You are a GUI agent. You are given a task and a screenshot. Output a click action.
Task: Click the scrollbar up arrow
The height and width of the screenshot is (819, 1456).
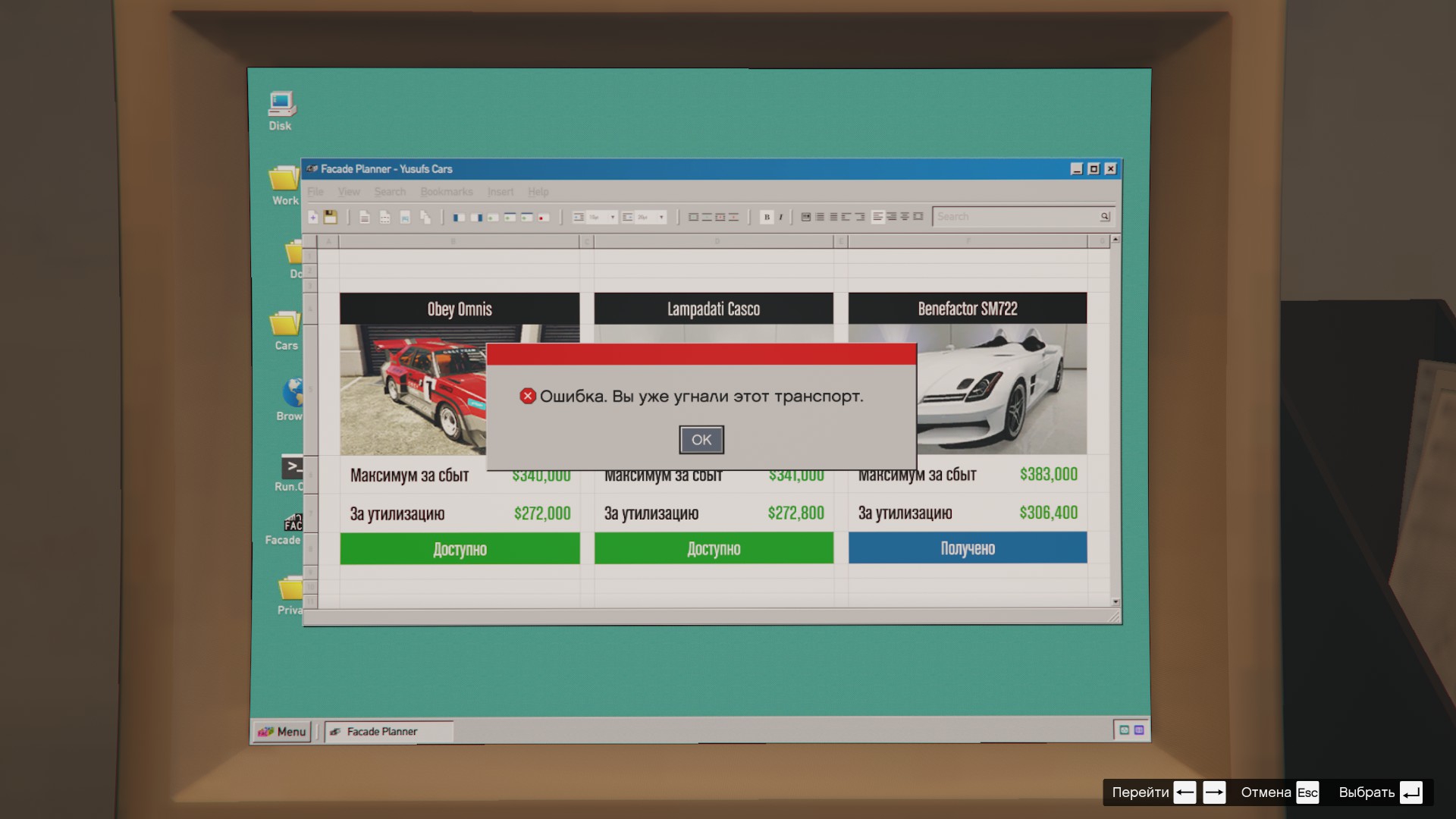click(x=1115, y=240)
